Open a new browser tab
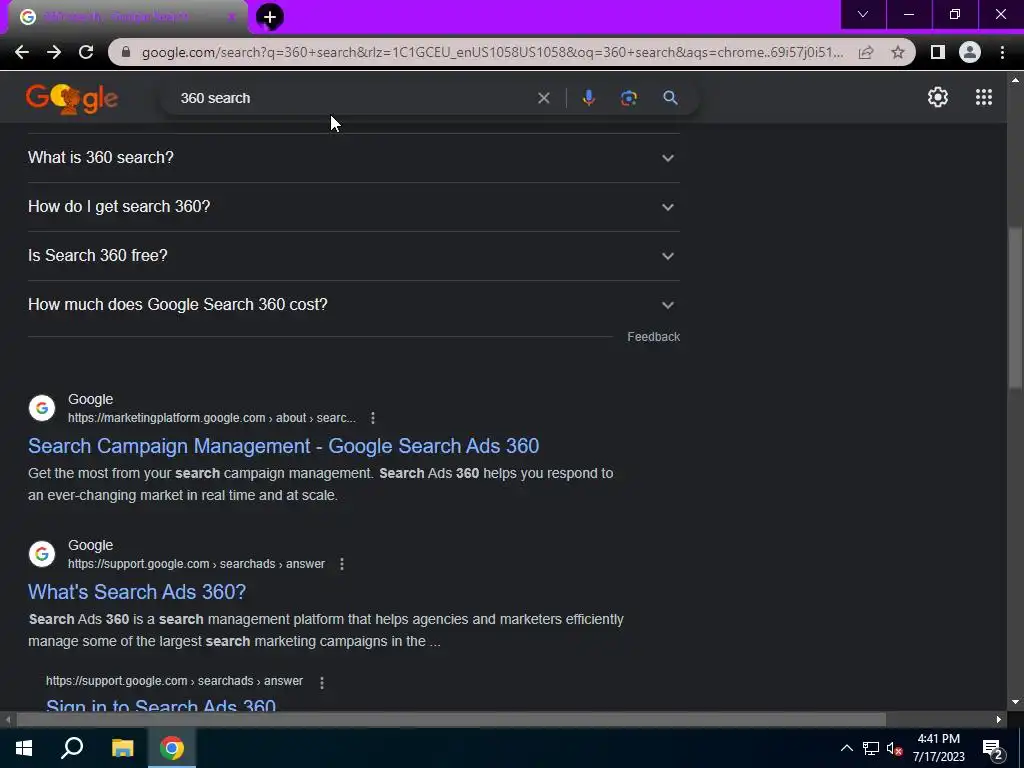The width and height of the screenshot is (1024, 768). (x=270, y=17)
